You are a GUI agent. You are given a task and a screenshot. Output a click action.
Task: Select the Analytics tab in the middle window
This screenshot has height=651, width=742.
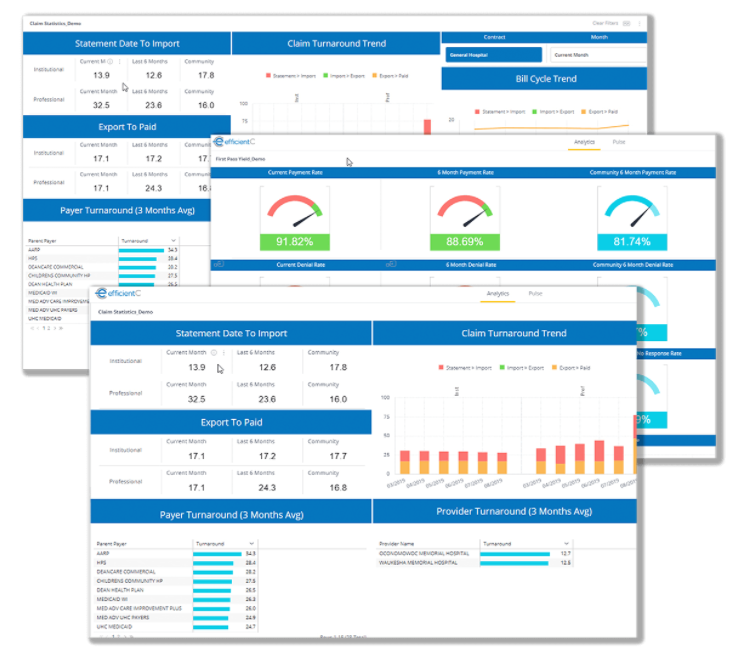coord(584,143)
